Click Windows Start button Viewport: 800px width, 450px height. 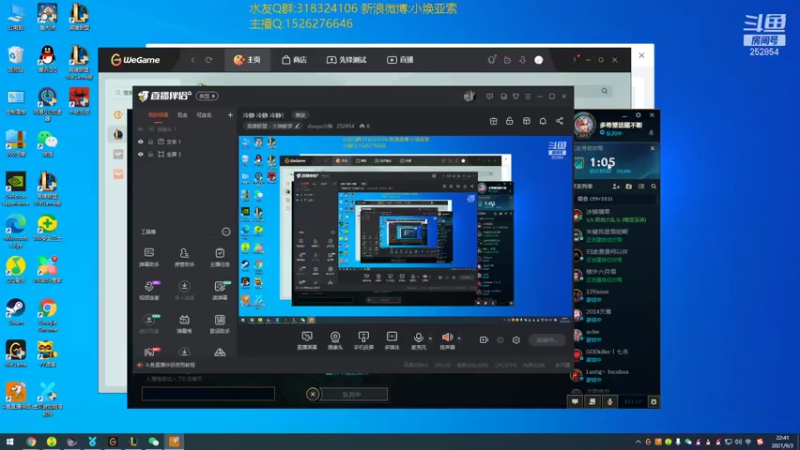tap(10, 441)
